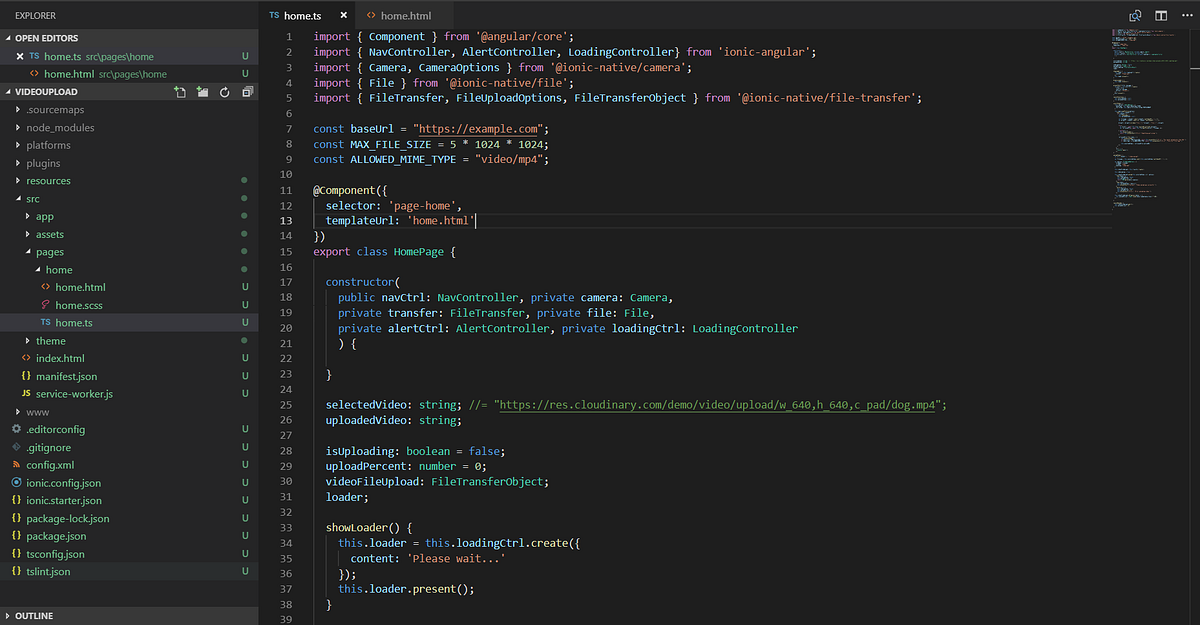Viewport: 1200px width, 625px height.
Task: Click line number 13 in the gutter
Action: [288, 220]
